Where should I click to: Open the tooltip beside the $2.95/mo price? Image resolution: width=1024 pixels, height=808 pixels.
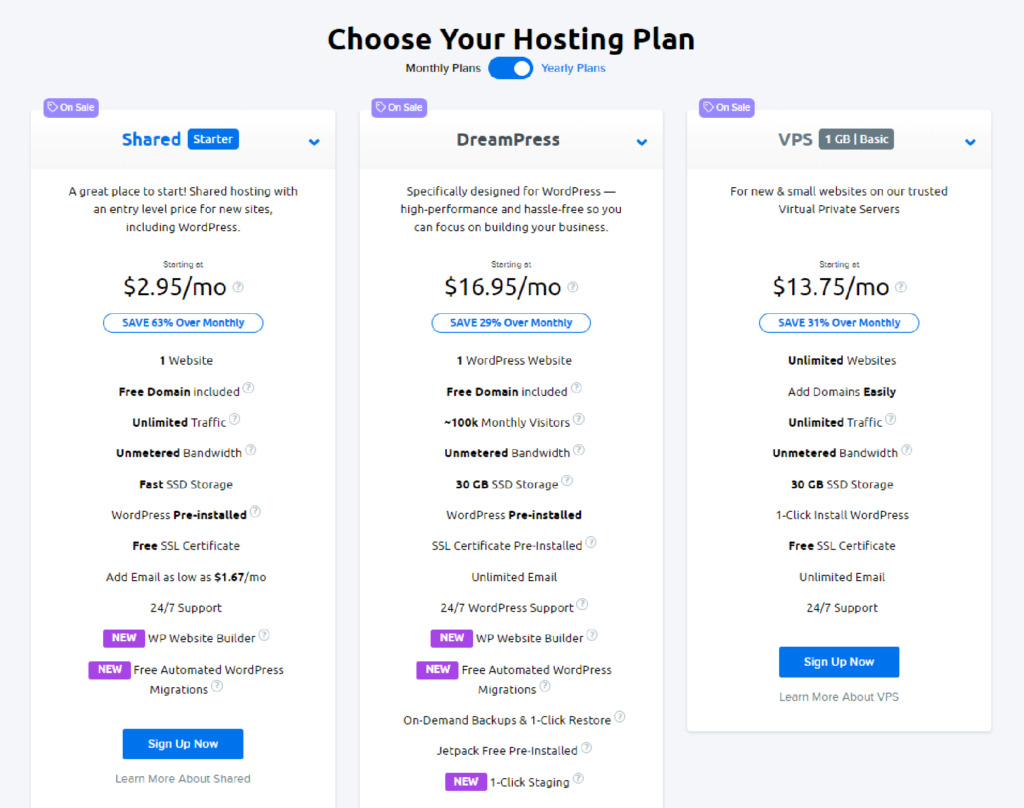237,287
